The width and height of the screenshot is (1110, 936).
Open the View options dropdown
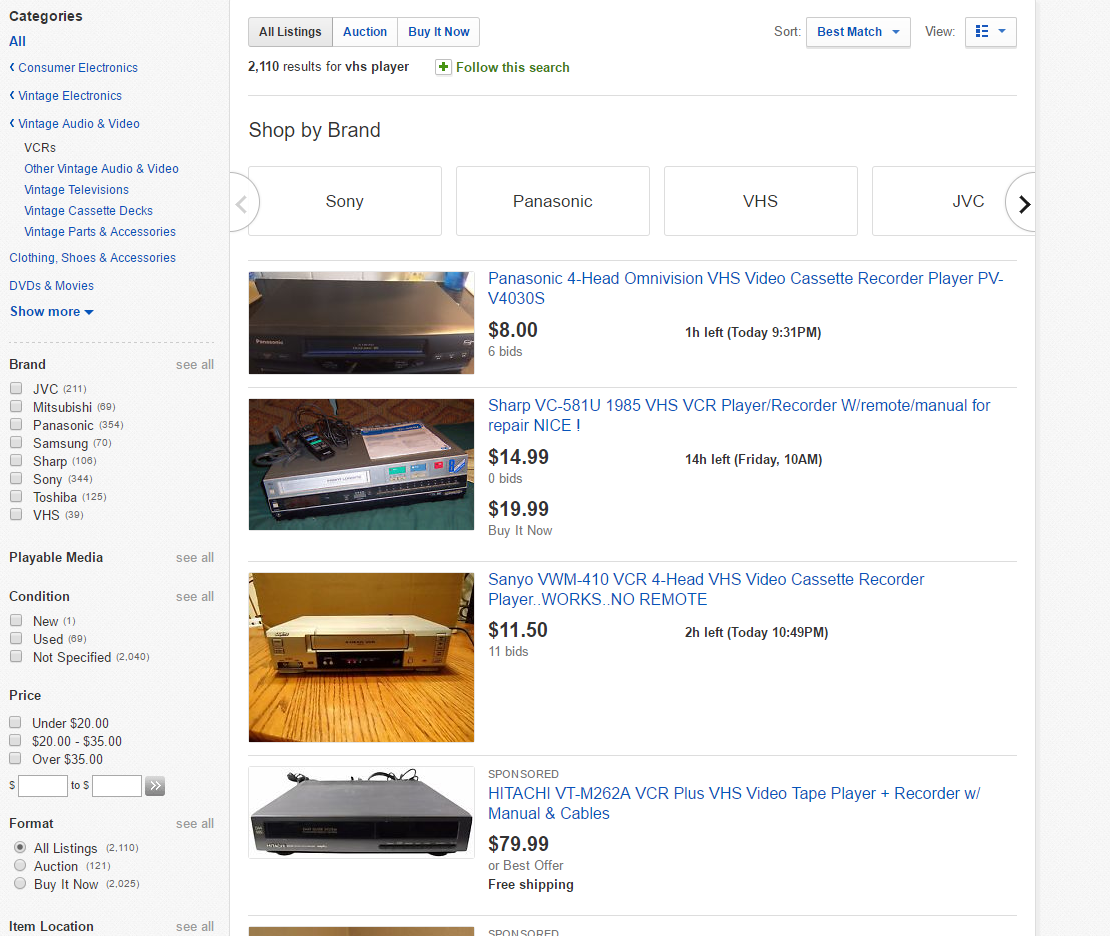pos(990,32)
